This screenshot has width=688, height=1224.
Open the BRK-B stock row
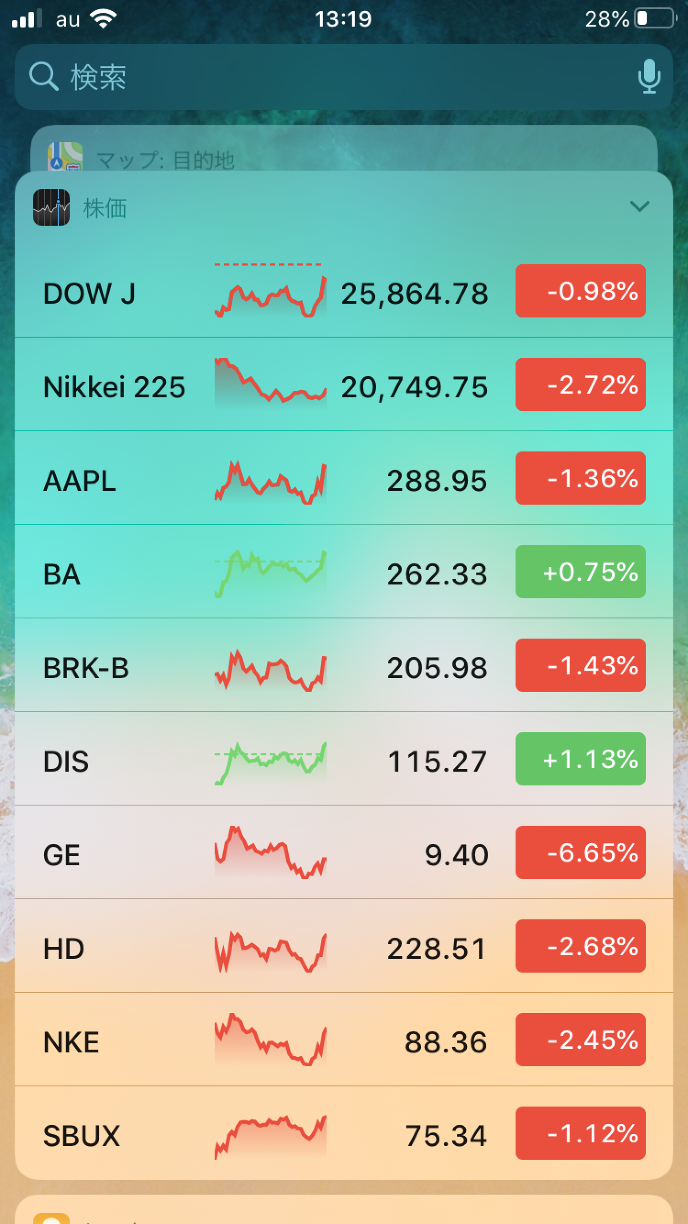click(343, 666)
